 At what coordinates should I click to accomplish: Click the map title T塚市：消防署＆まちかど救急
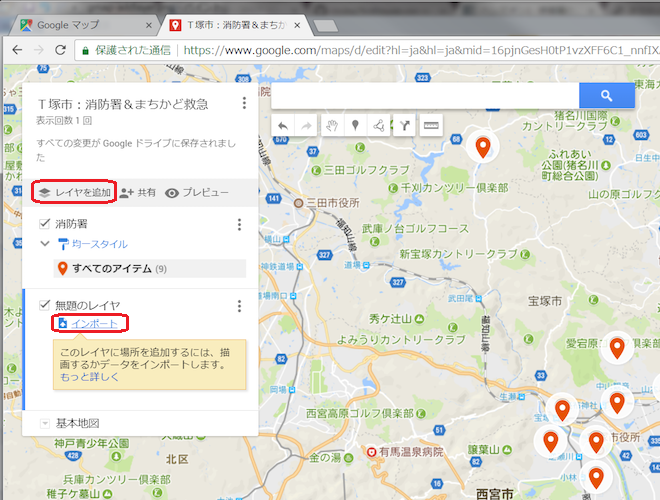coord(123,104)
